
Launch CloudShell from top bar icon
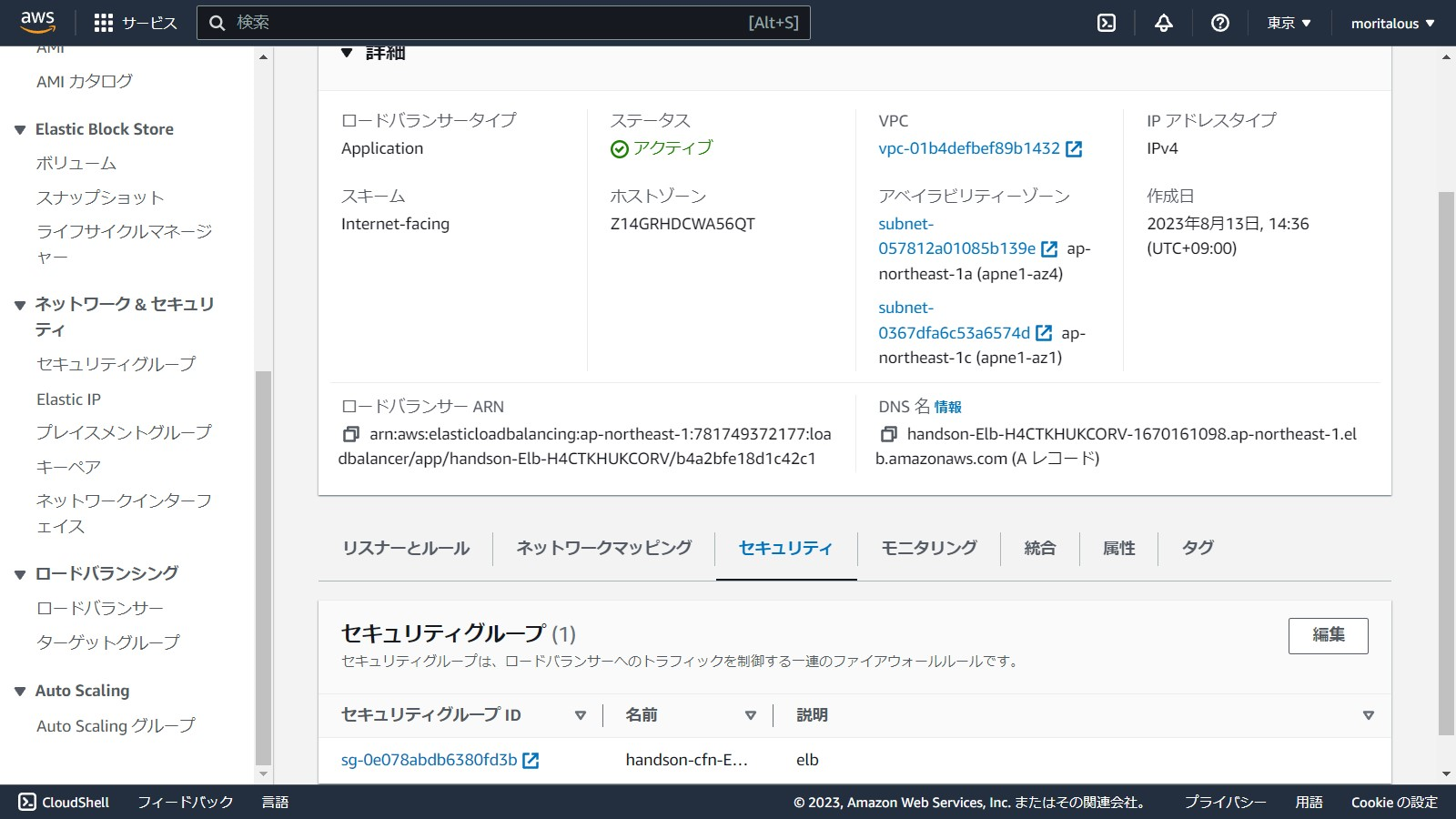tap(1107, 23)
